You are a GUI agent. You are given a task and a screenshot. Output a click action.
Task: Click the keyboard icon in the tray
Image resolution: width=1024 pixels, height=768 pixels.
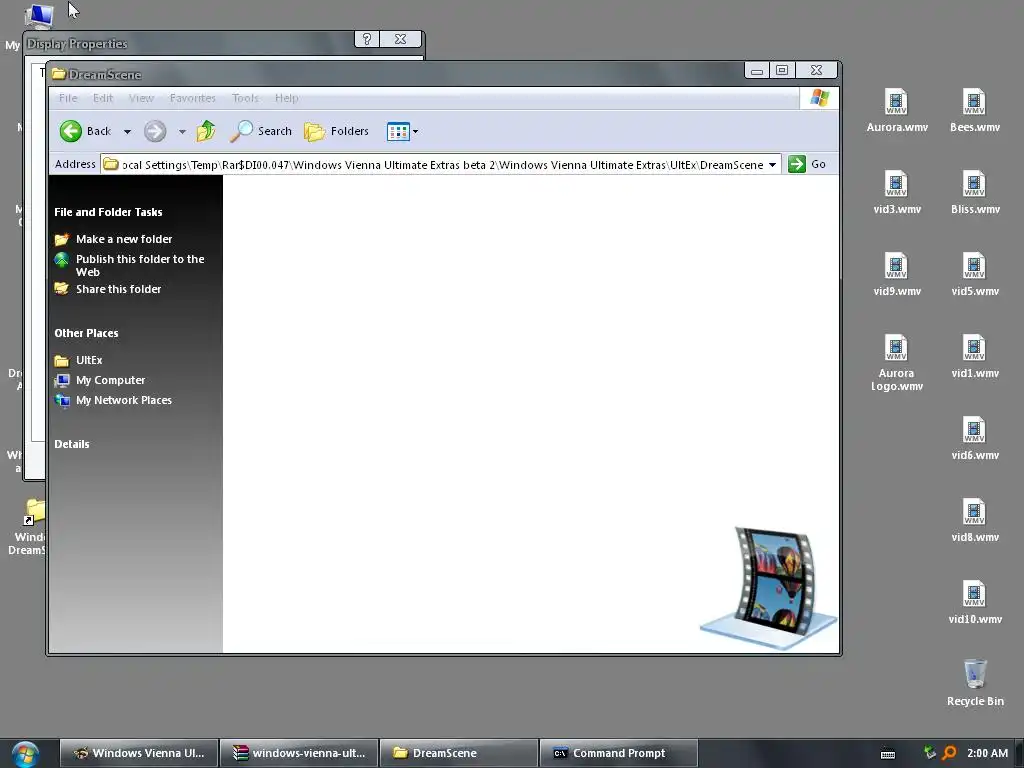[888, 754]
